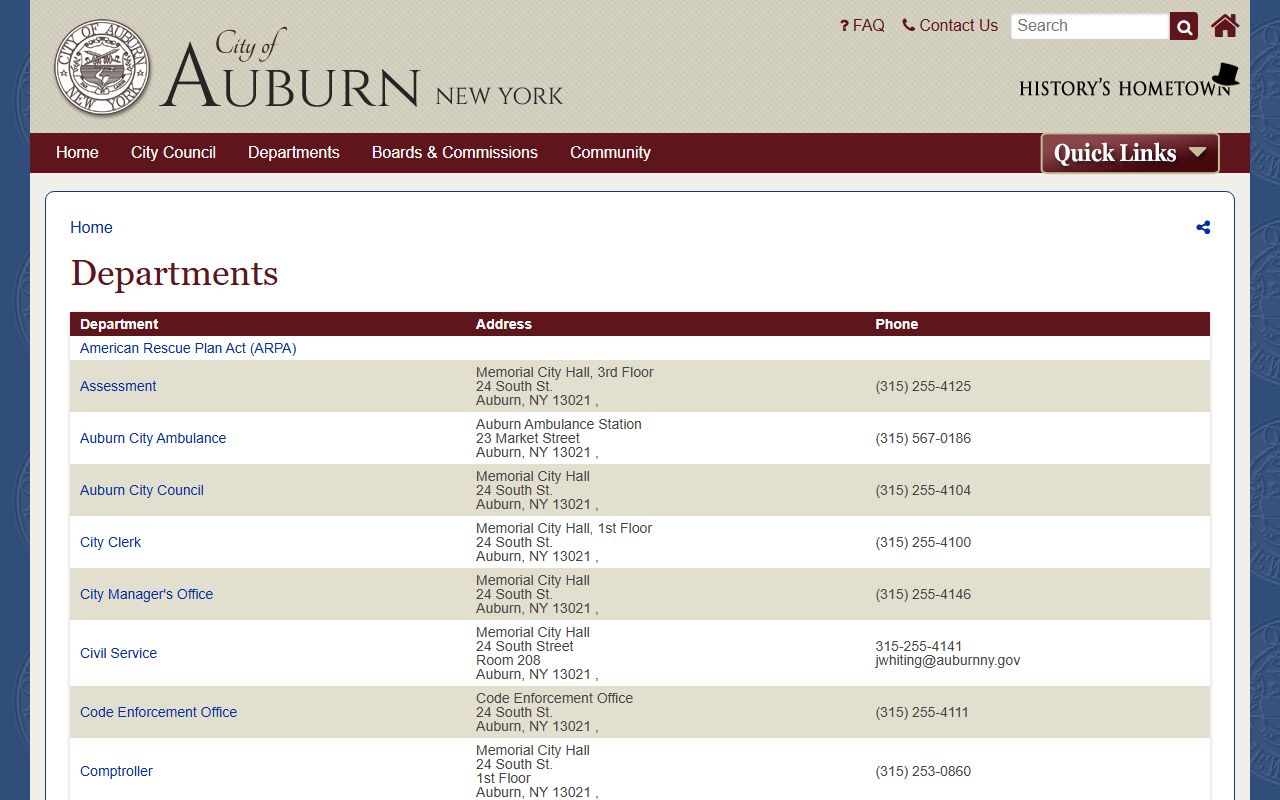Open the City Council menu
This screenshot has width=1280, height=800.
click(x=173, y=153)
